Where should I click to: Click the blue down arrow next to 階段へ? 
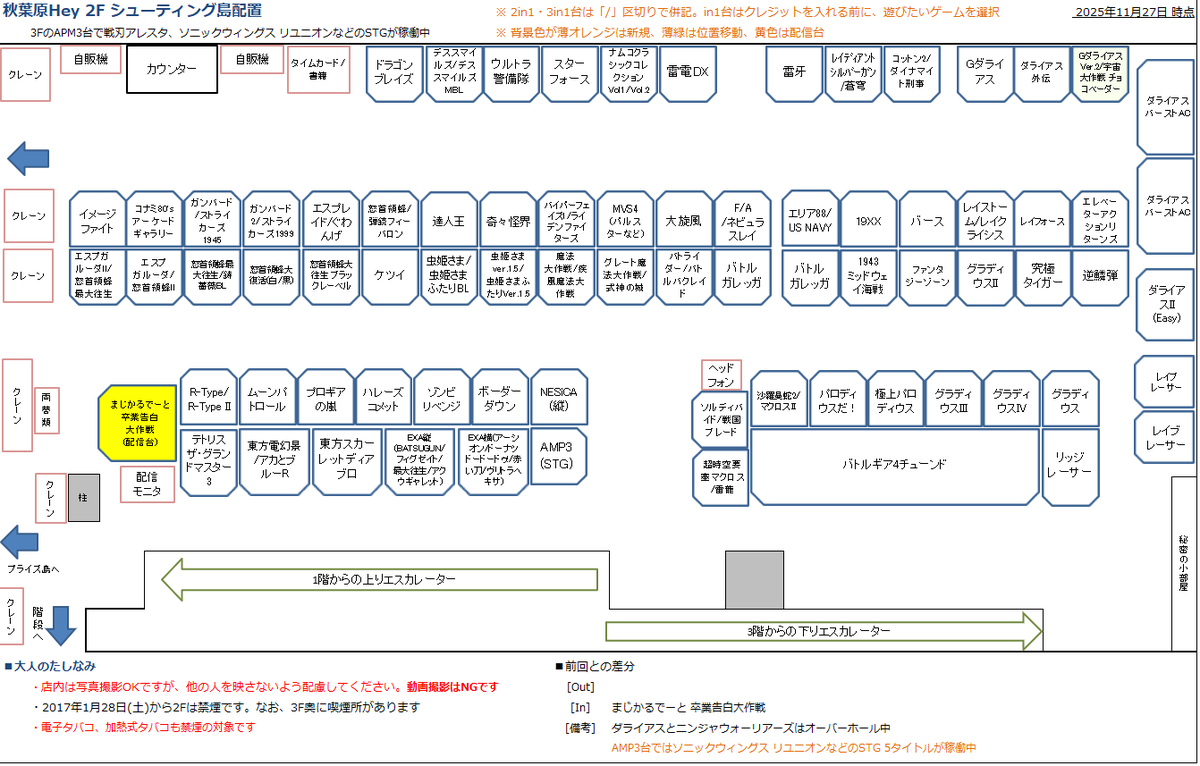pyautogui.click(x=63, y=625)
